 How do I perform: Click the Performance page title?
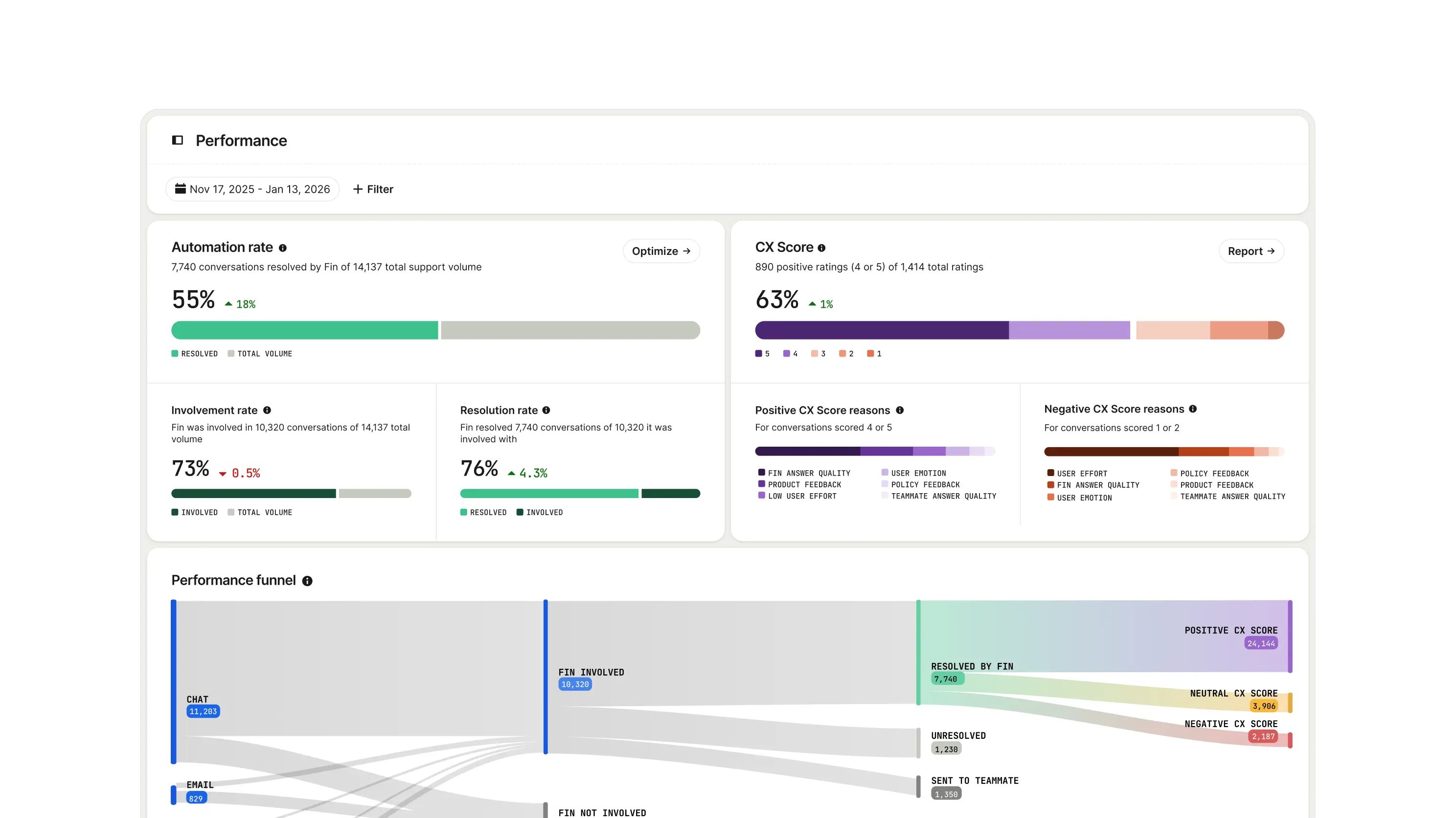[241, 140]
